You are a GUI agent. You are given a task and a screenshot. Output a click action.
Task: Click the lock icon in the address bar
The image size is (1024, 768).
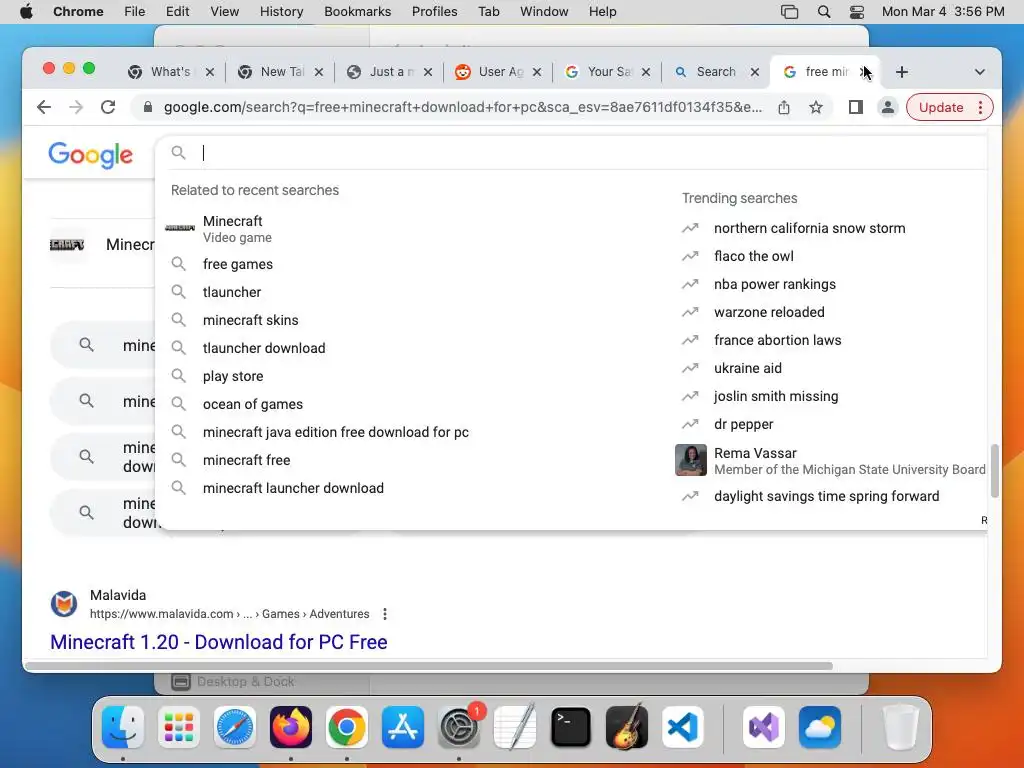(x=148, y=107)
